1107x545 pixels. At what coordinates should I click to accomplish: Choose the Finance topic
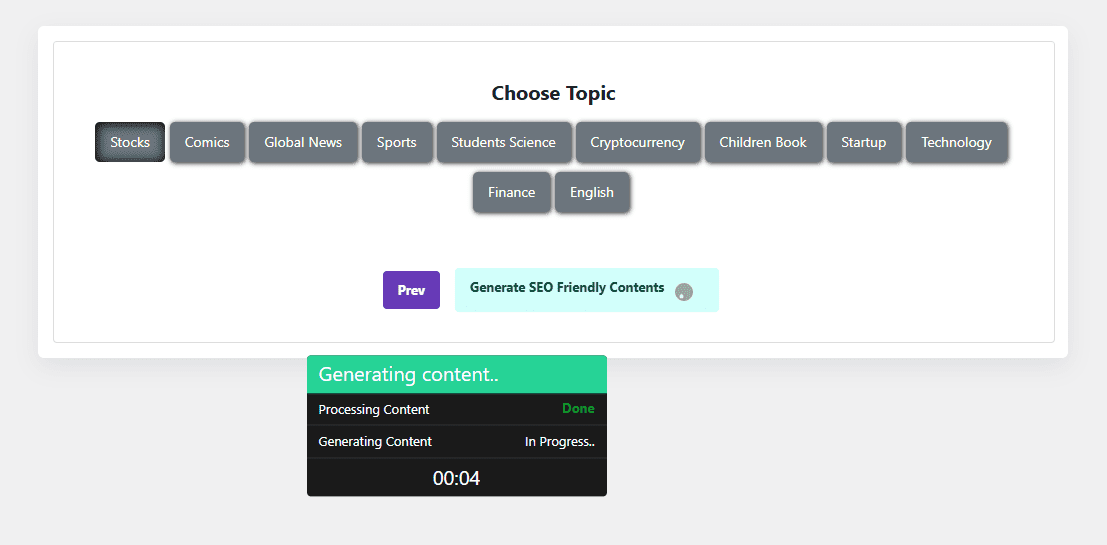pyautogui.click(x=511, y=192)
